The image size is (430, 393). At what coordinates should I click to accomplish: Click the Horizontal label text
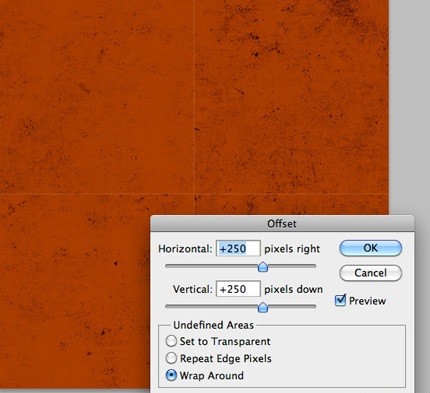(x=185, y=249)
